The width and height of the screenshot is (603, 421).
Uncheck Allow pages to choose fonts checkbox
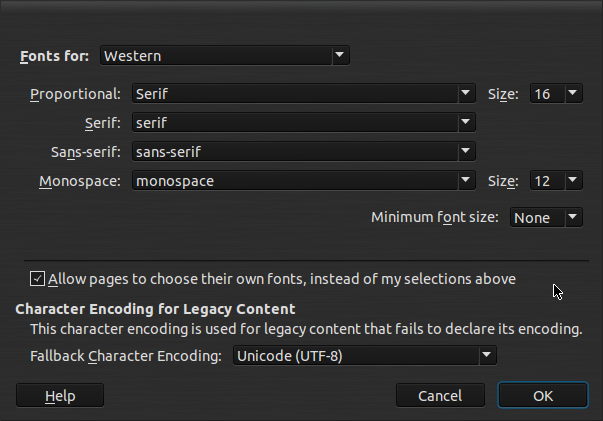[x=38, y=279]
